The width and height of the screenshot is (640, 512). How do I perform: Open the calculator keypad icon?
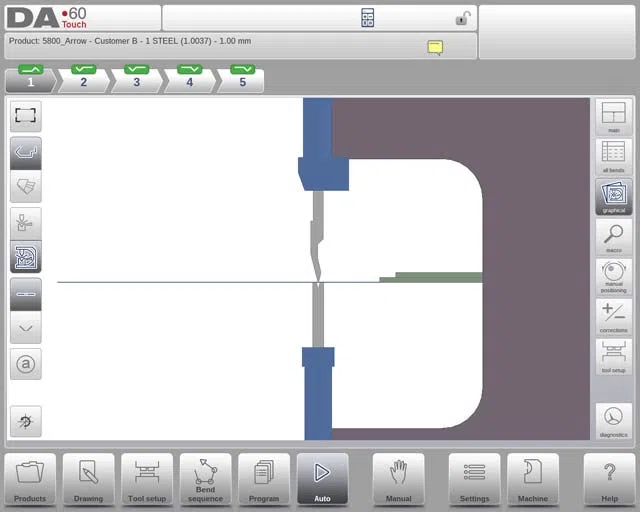coord(367,18)
